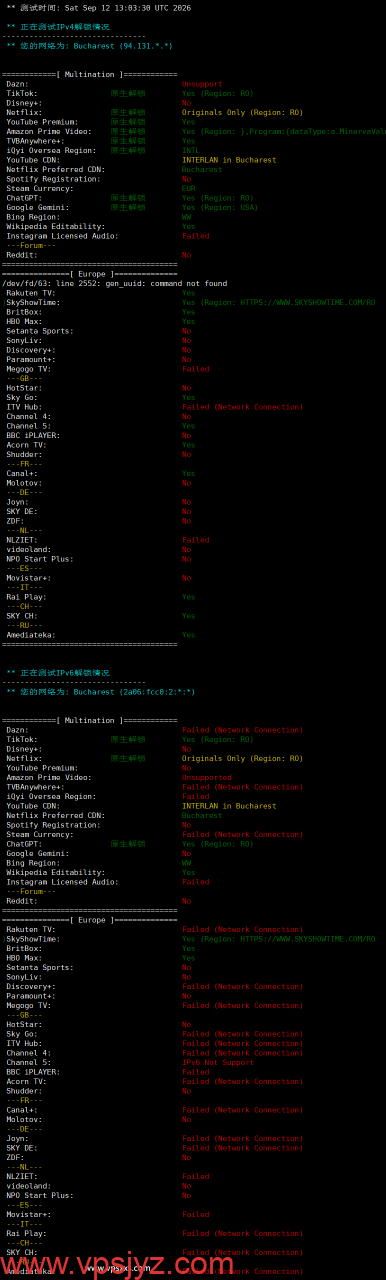The height and width of the screenshot is (1280, 386).
Task: Select the "Europe" header in the IPv4 section
Action: pyautogui.click(x=91, y=274)
